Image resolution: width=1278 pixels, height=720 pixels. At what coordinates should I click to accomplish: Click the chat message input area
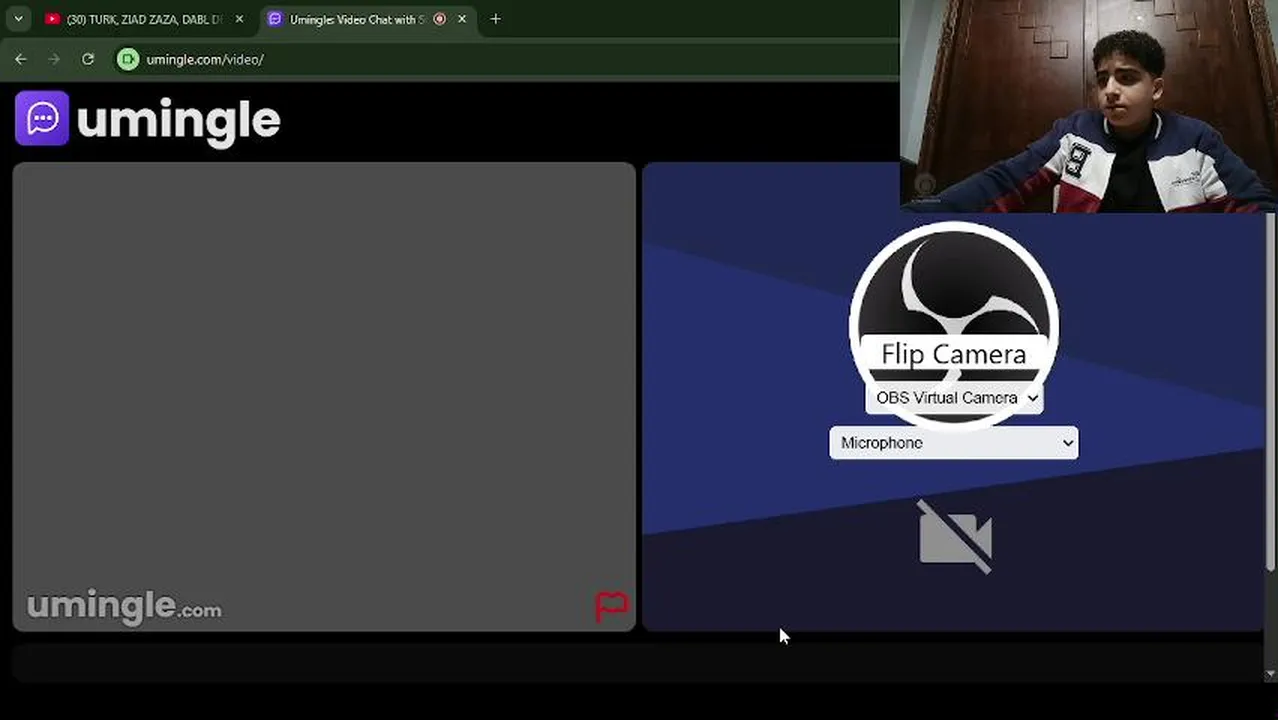637,662
